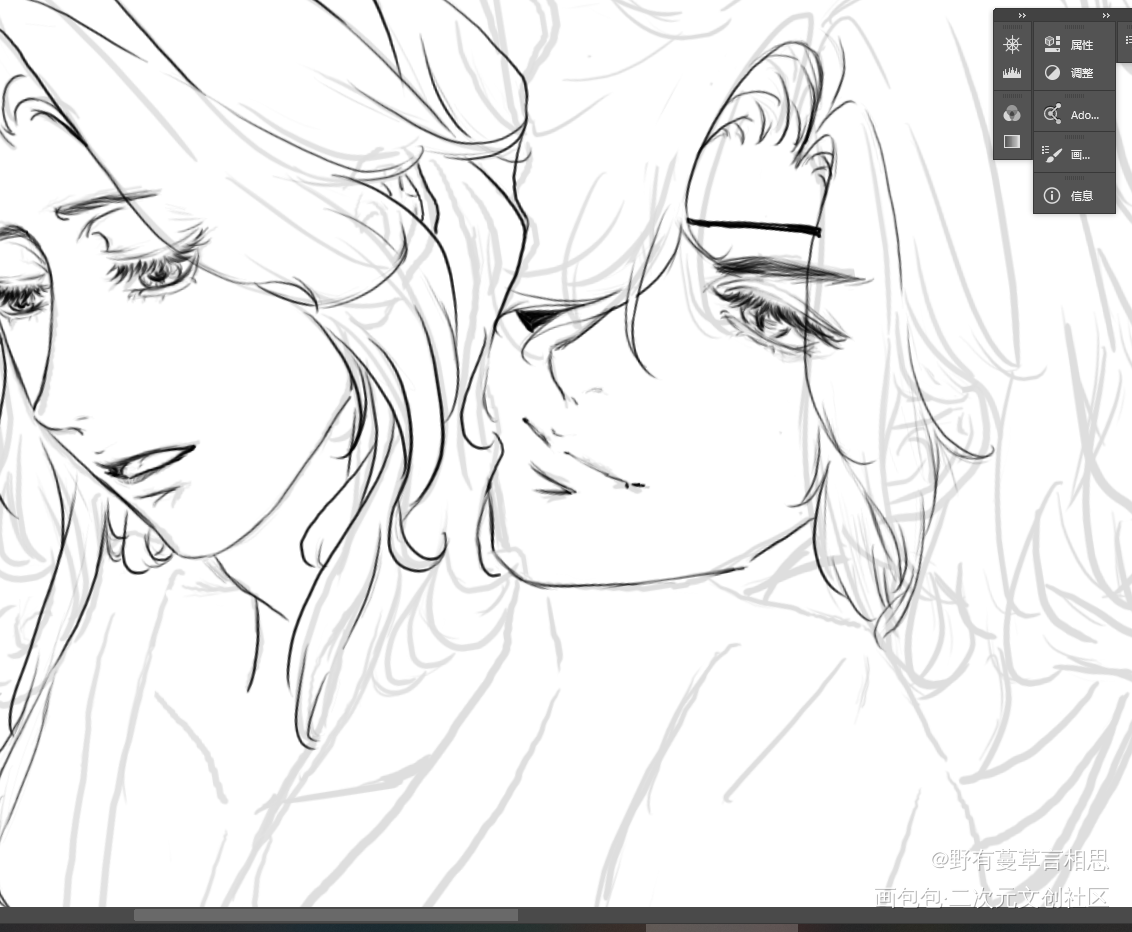Click the grip handle above Ado... panel button
This screenshot has width=1132, height=932.
click(1073, 96)
